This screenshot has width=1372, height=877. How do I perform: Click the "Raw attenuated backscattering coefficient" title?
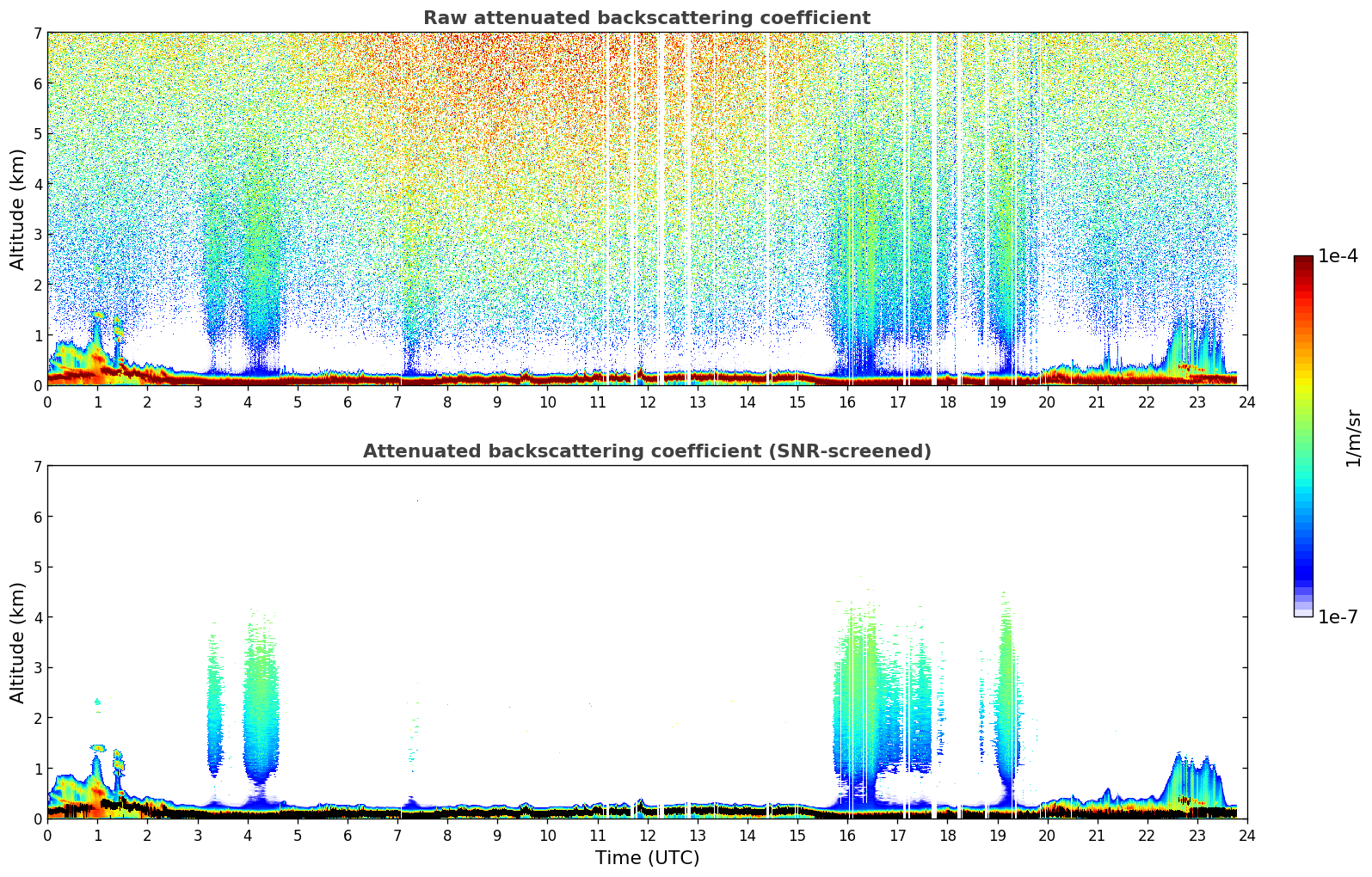pyautogui.click(x=646, y=18)
